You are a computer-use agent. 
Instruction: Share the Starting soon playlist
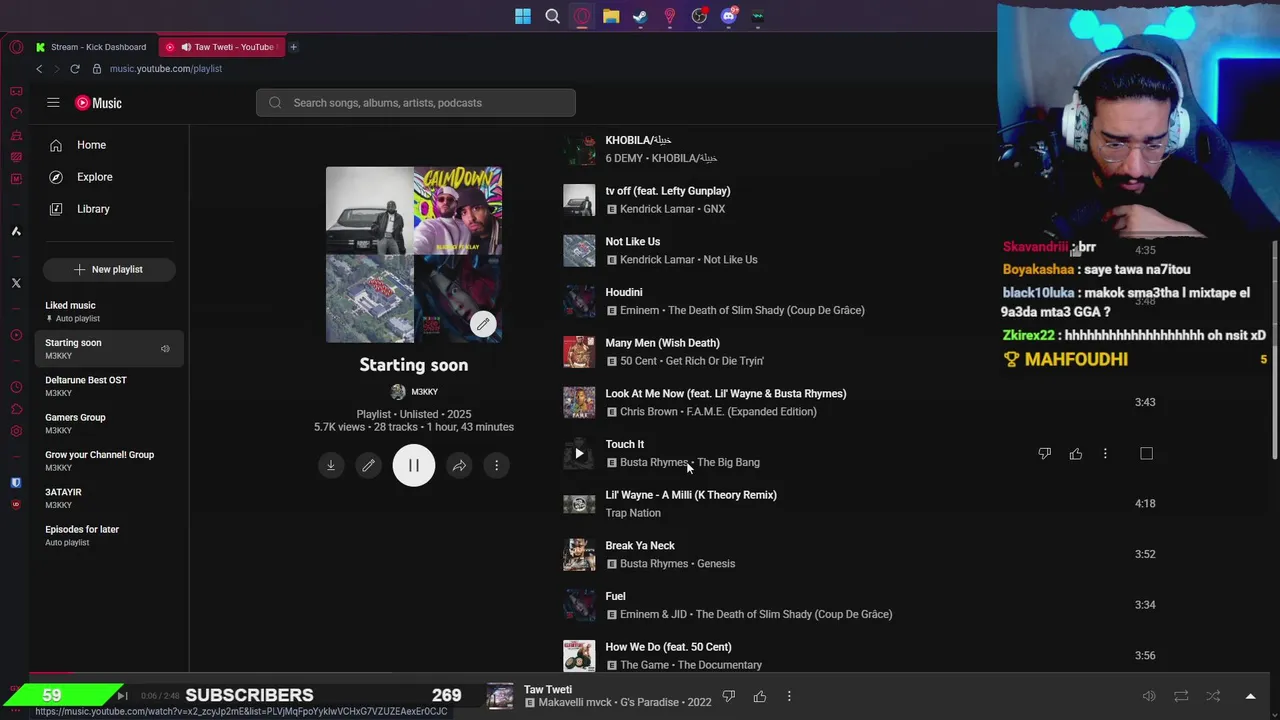459,465
